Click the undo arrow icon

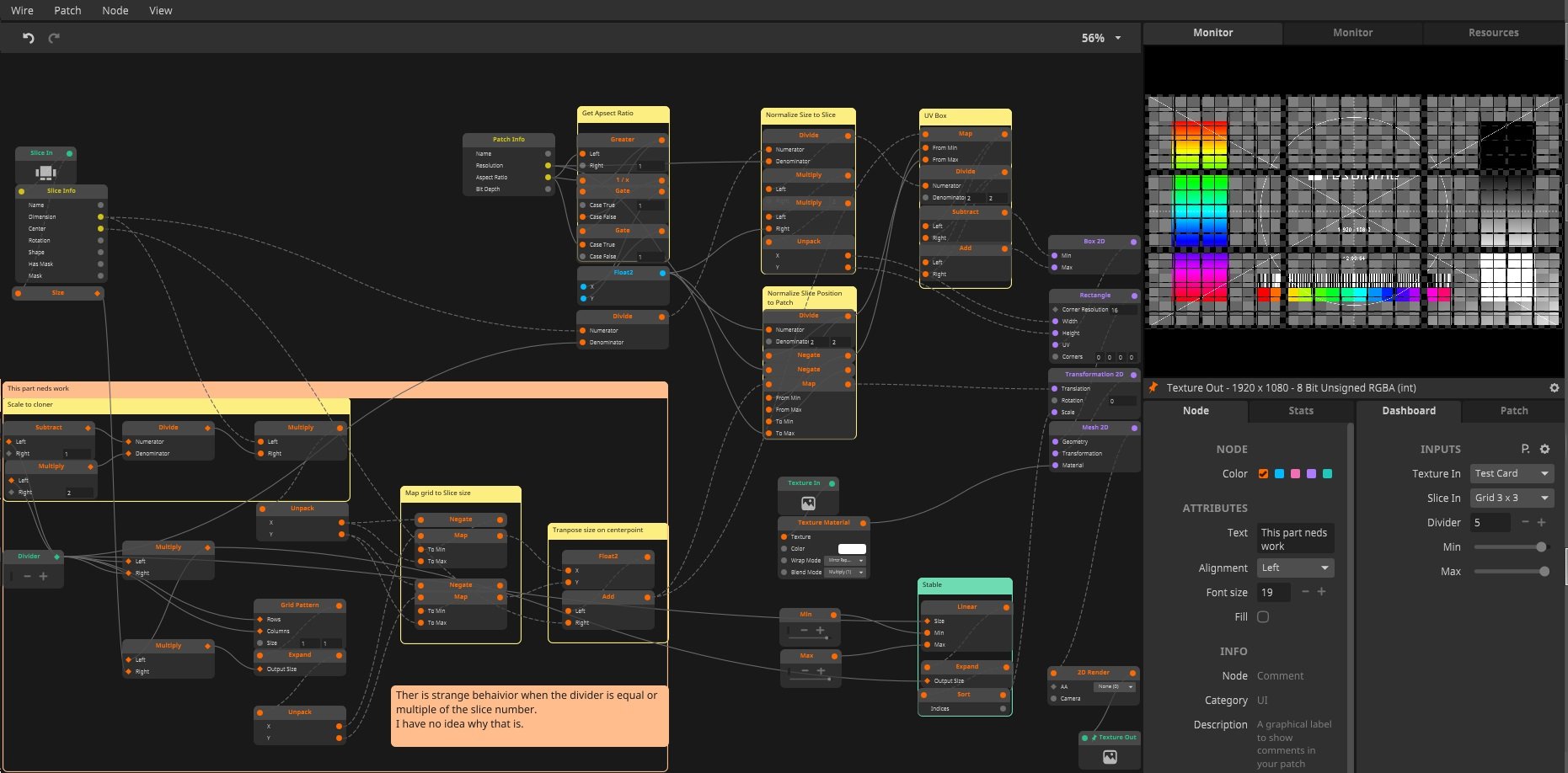click(29, 38)
